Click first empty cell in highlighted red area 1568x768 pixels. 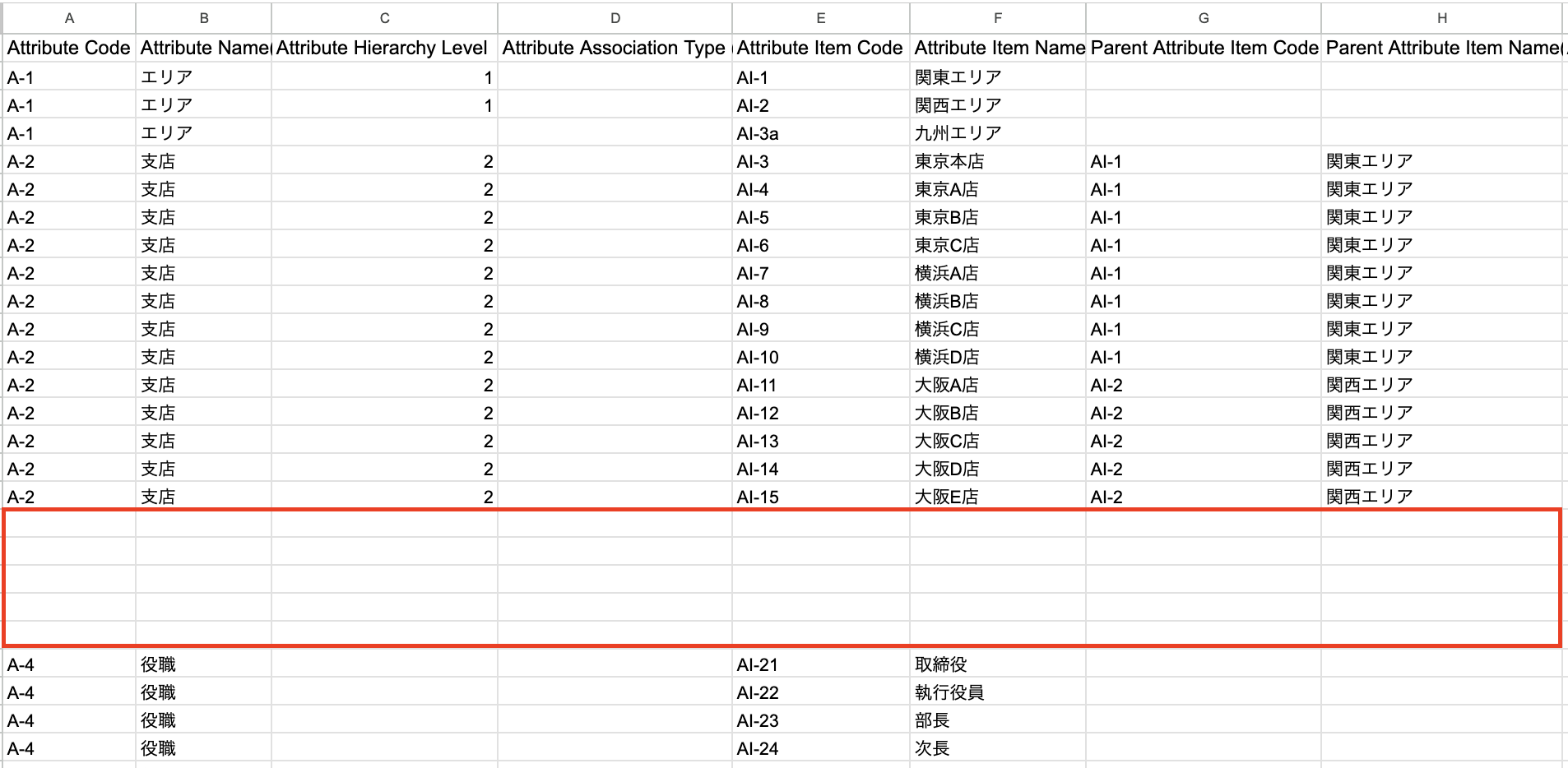70,525
